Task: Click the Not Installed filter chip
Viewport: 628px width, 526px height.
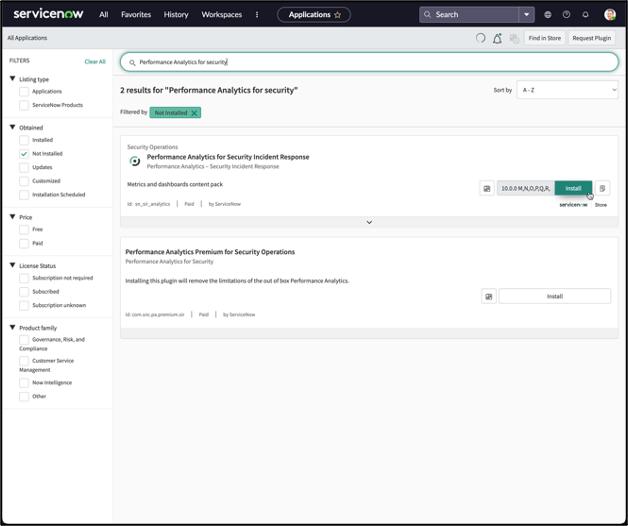Action: [x=175, y=113]
